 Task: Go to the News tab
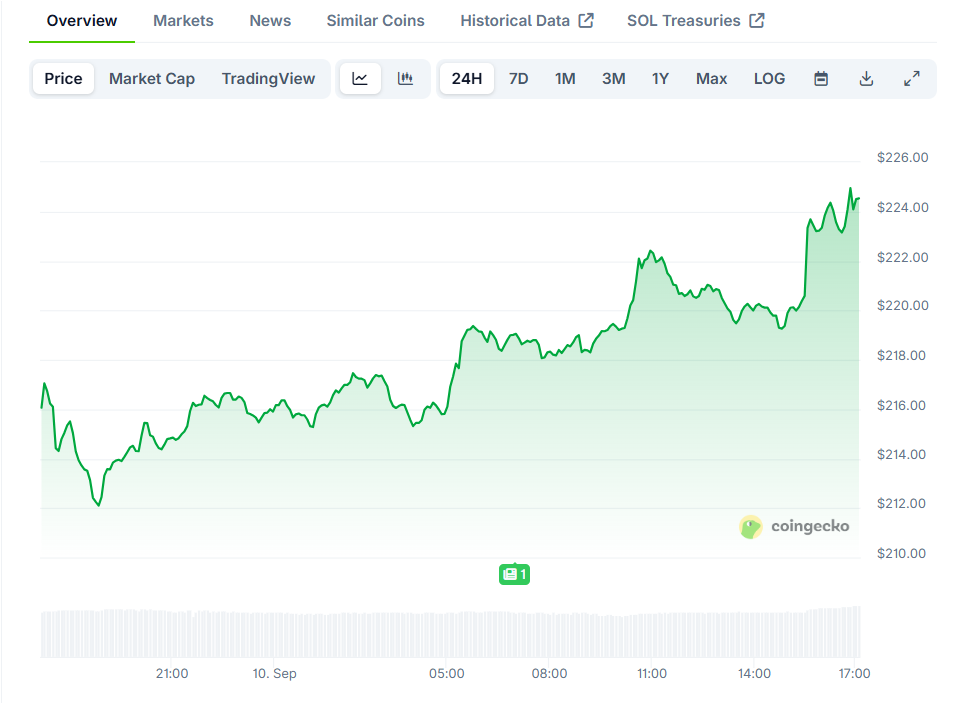coord(270,20)
